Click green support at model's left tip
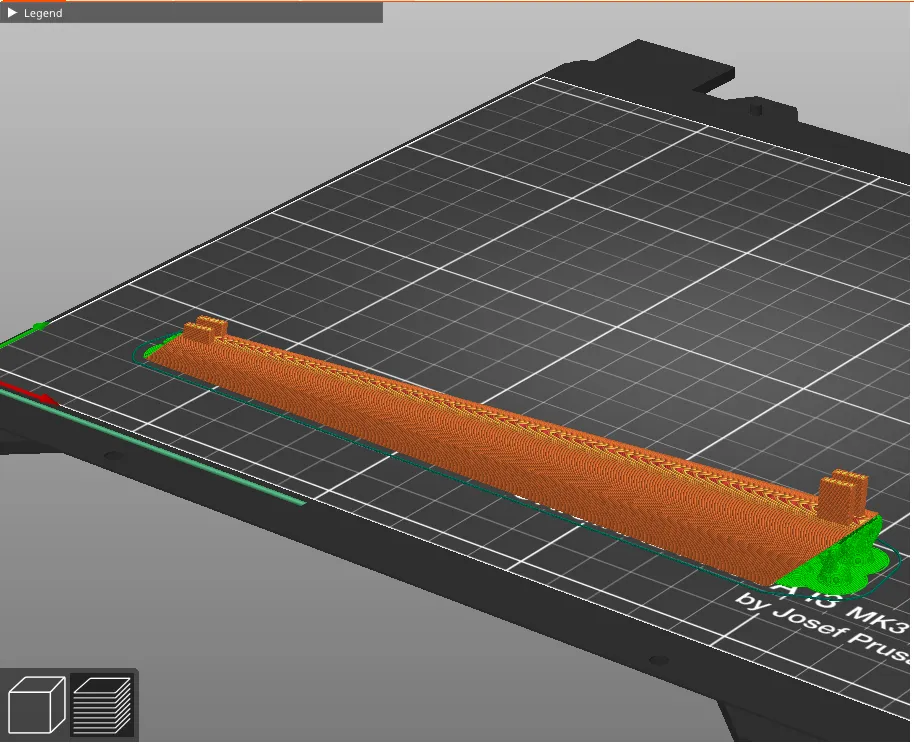 [158, 349]
